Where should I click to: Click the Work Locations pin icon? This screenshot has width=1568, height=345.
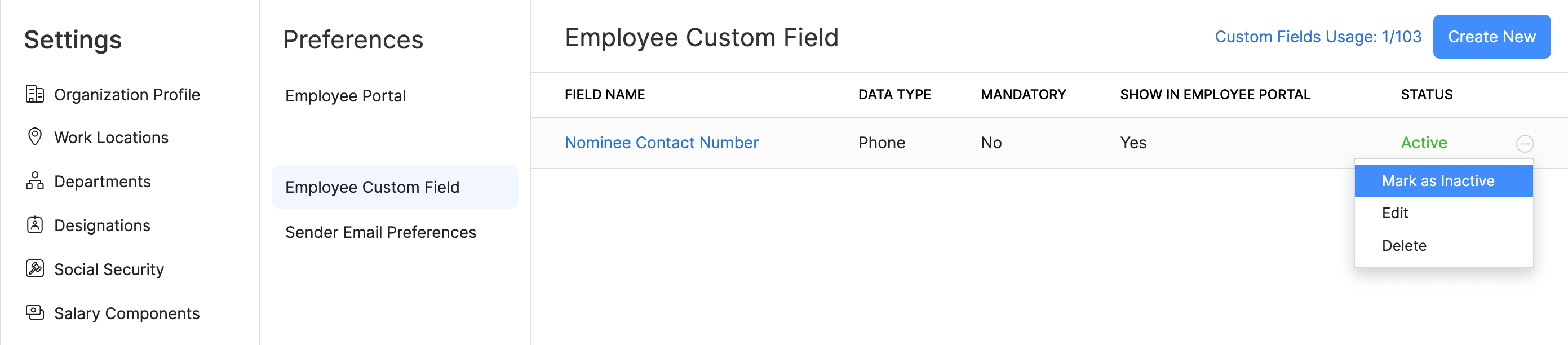pyautogui.click(x=35, y=137)
